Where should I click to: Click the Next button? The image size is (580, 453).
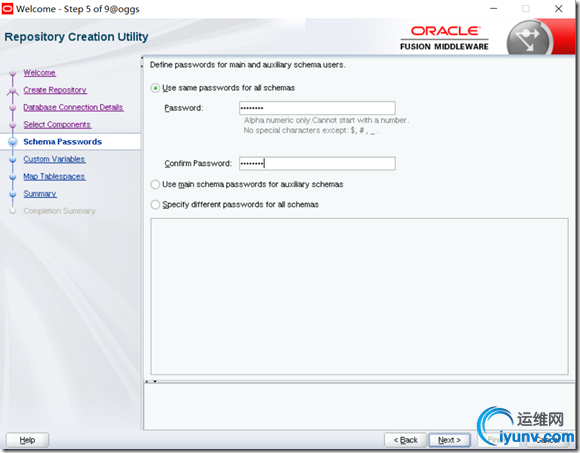[x=449, y=440]
